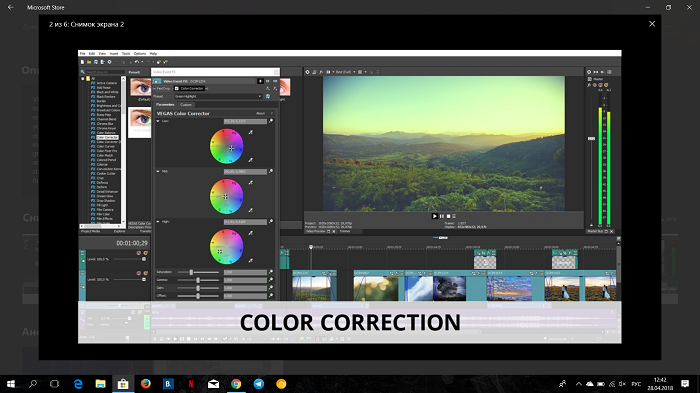Click the animate icon beside Low value

(x=271, y=121)
